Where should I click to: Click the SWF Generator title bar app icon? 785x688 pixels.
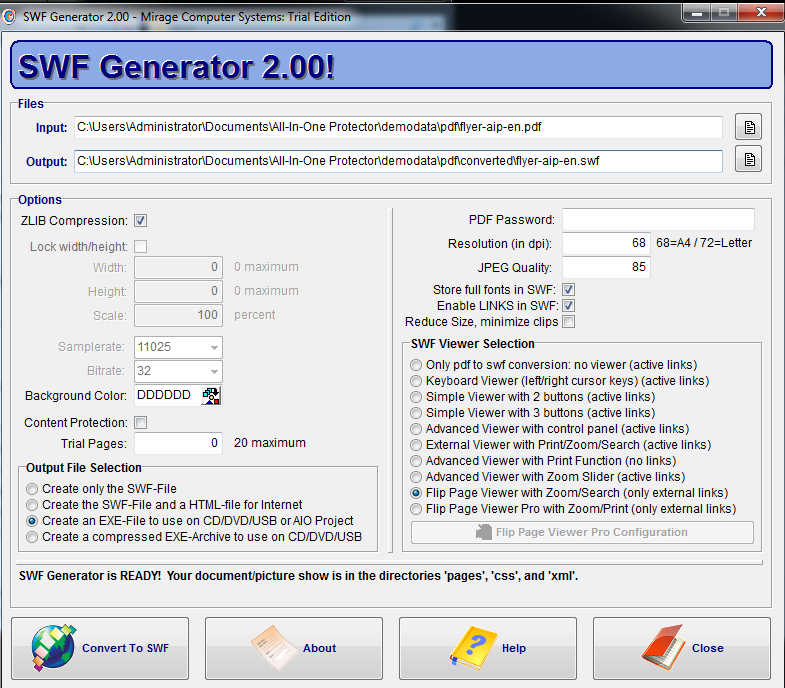[10, 16]
